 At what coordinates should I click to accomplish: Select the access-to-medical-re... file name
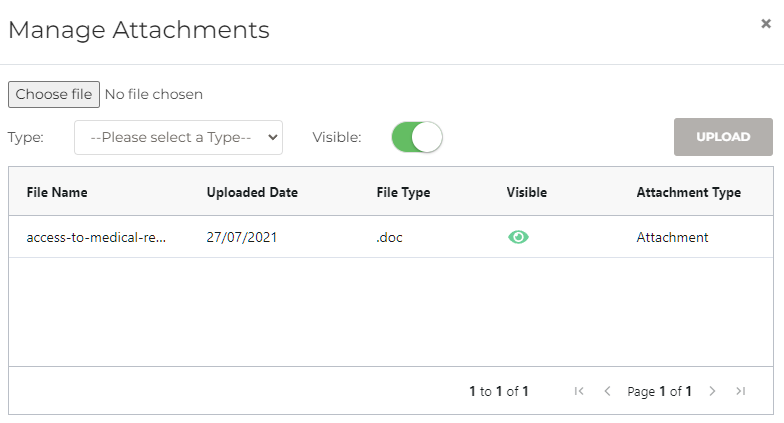coord(96,237)
